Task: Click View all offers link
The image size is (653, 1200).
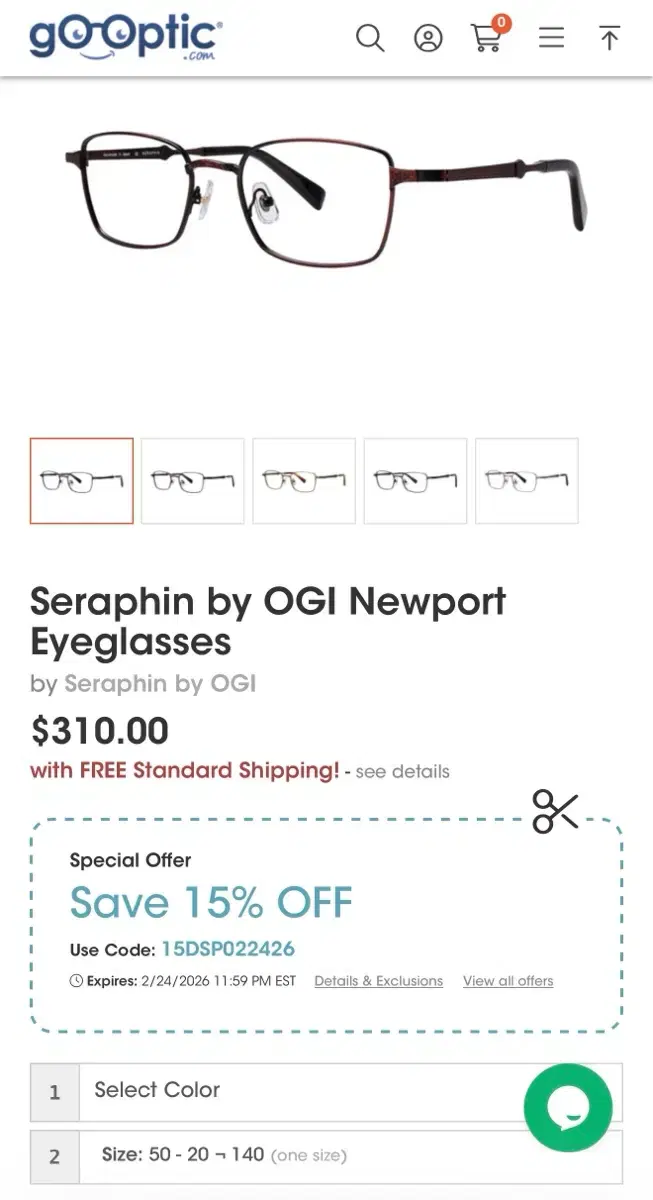Action: (508, 981)
